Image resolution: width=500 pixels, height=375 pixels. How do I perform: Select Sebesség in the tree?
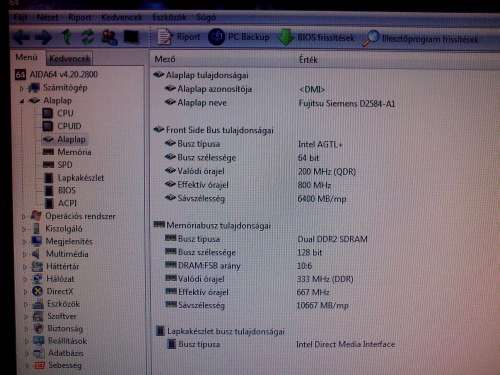coord(65,365)
